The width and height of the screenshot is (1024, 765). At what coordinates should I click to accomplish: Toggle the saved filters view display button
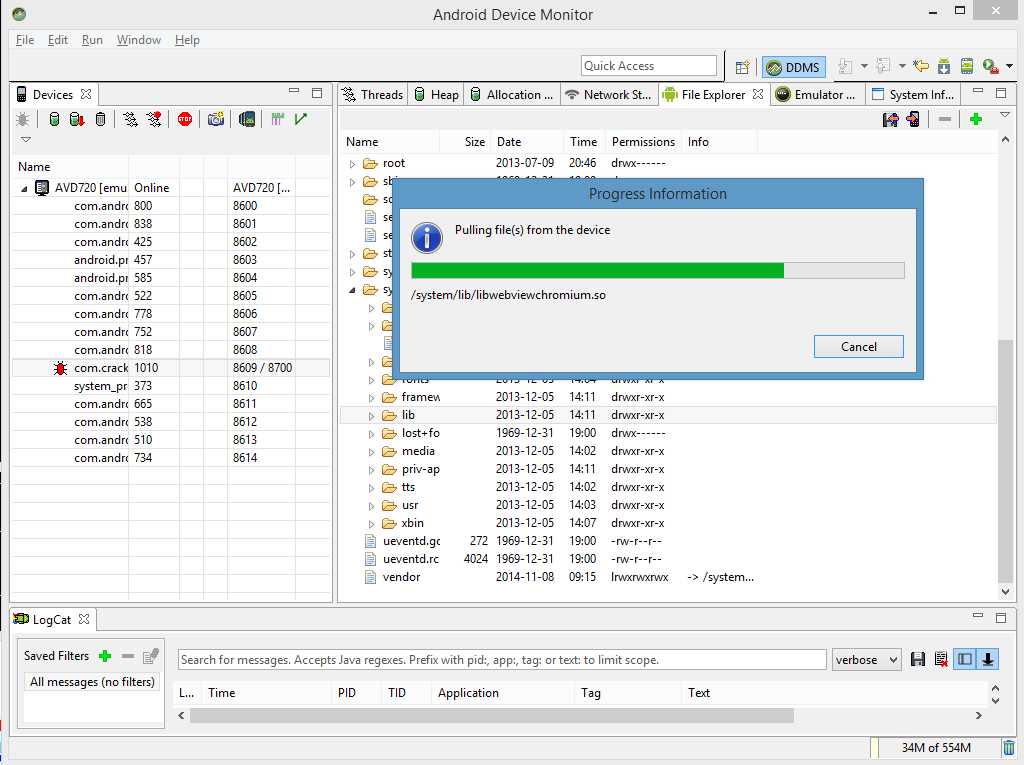965,660
